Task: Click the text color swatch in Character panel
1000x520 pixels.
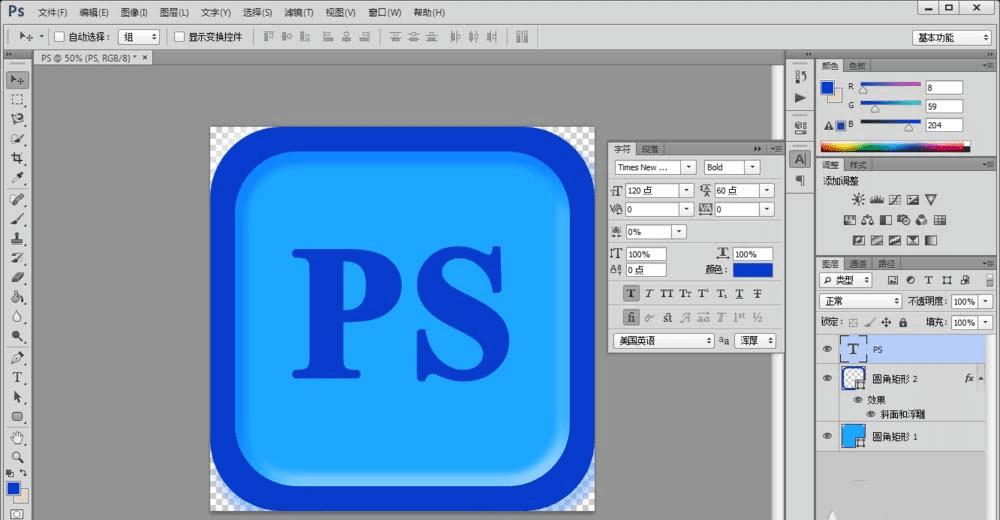Action: click(x=753, y=270)
